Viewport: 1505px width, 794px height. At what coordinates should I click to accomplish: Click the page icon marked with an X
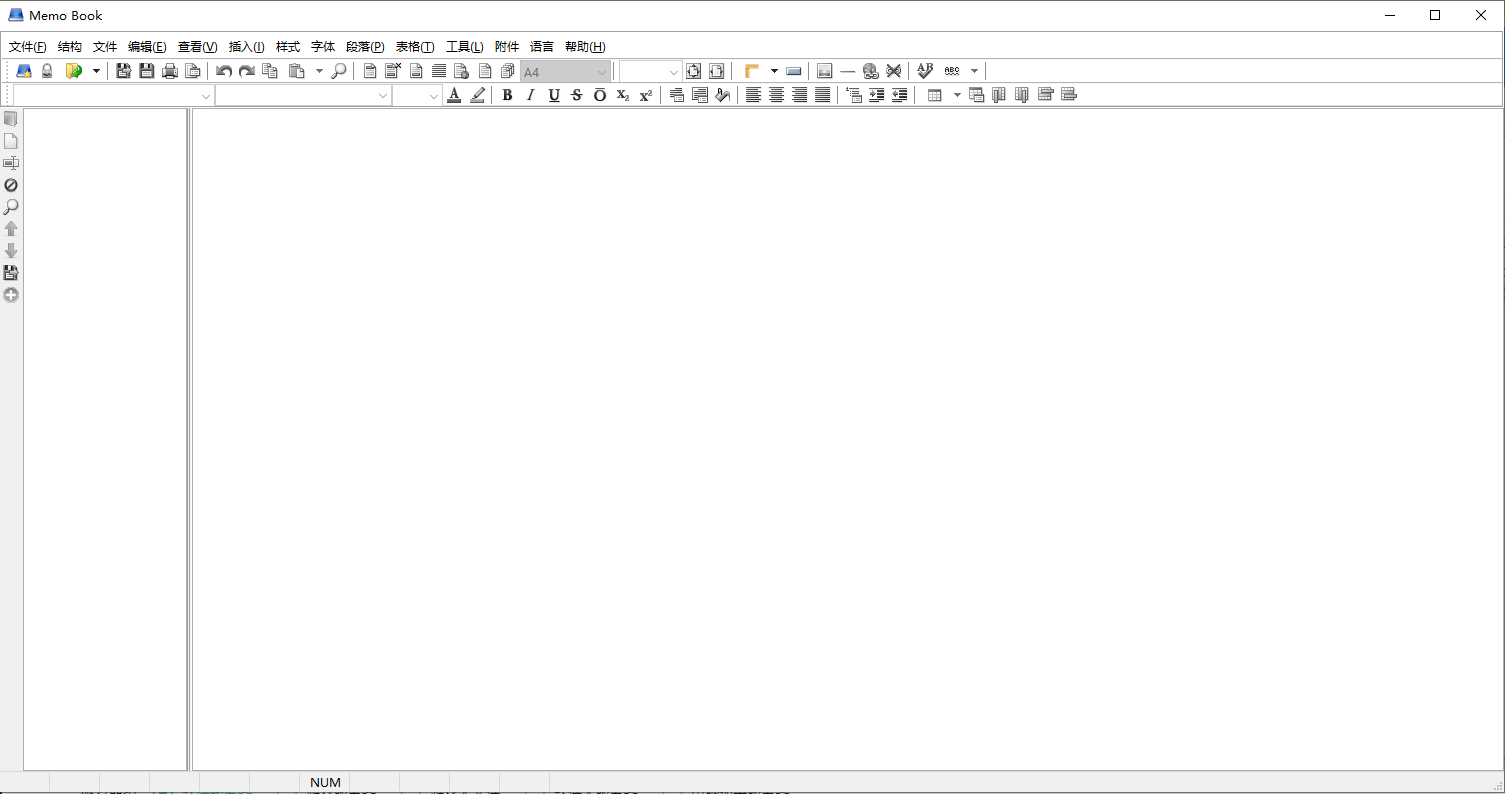tap(393, 71)
